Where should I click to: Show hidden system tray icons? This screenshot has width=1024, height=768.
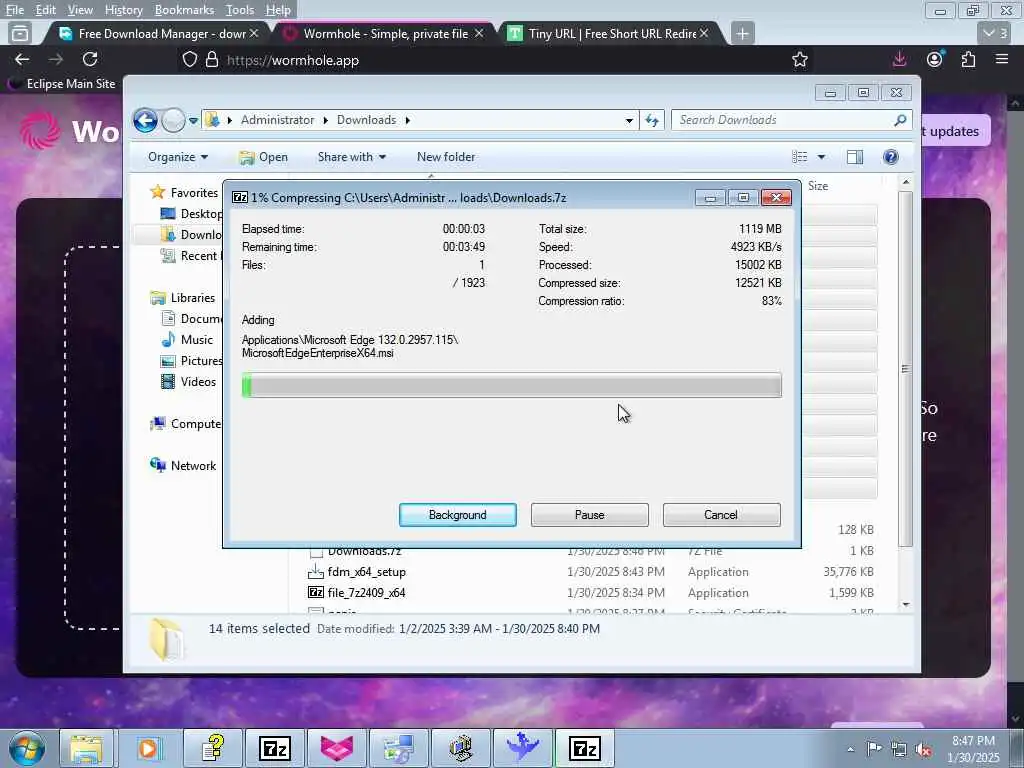(x=850, y=749)
